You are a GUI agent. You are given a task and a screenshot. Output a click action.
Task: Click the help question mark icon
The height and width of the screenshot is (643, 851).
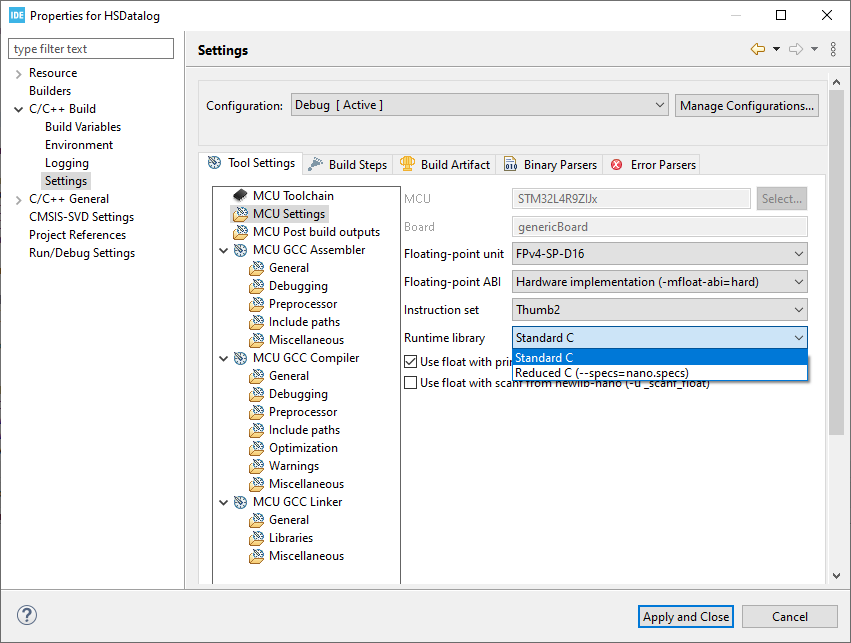tap(27, 615)
